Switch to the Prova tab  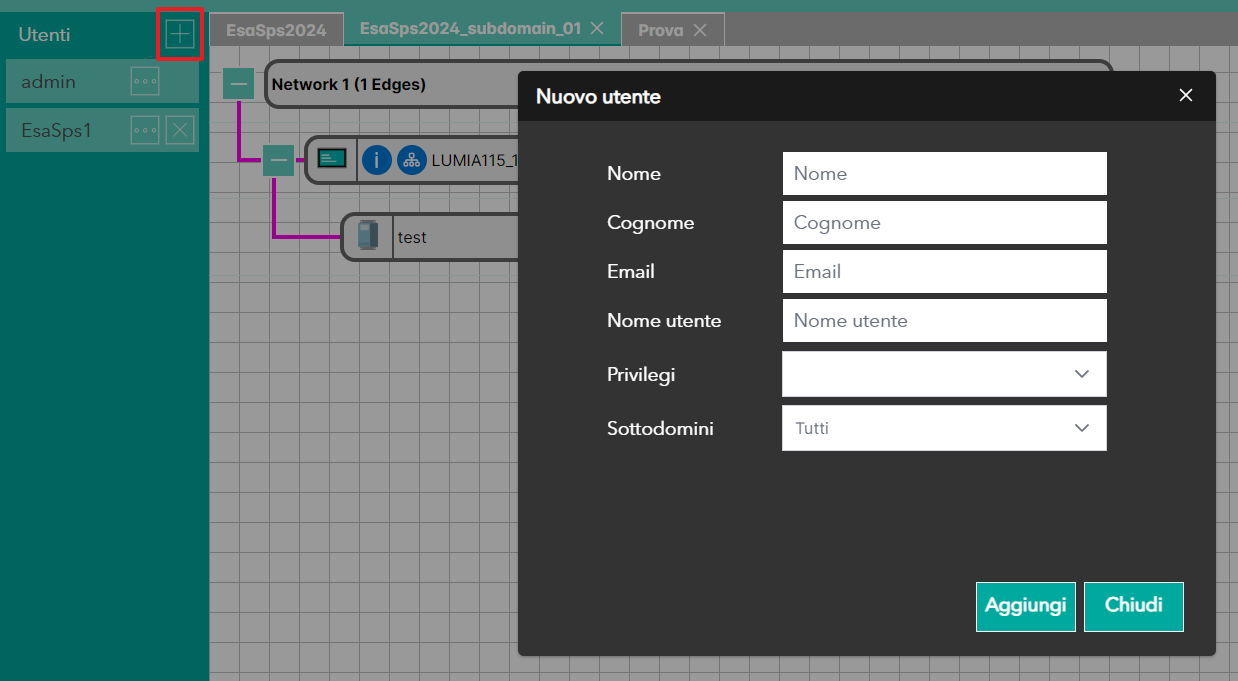(x=660, y=30)
